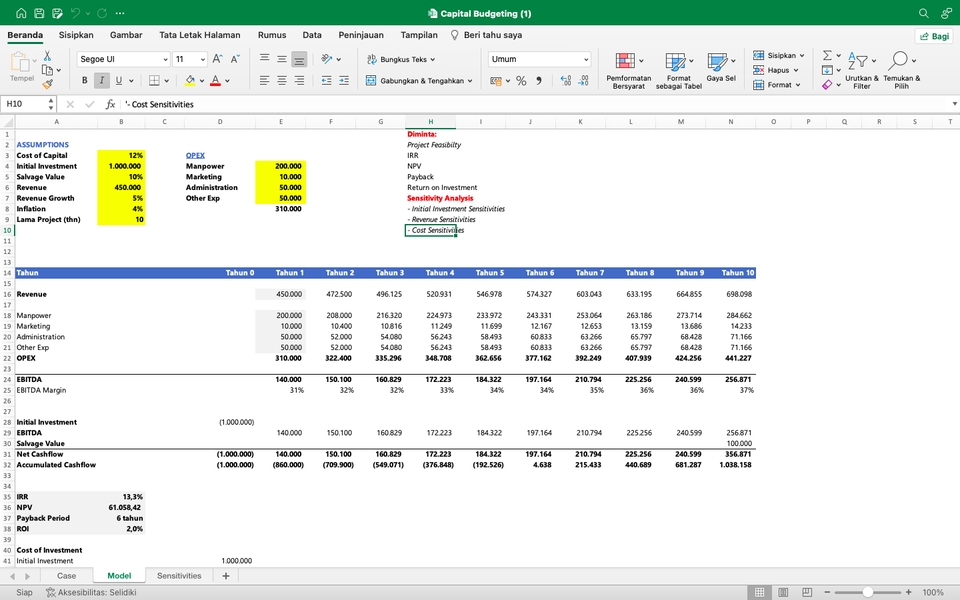The image size is (960, 600).
Task: Switch to the Rumus ribbon tab
Action: point(272,34)
